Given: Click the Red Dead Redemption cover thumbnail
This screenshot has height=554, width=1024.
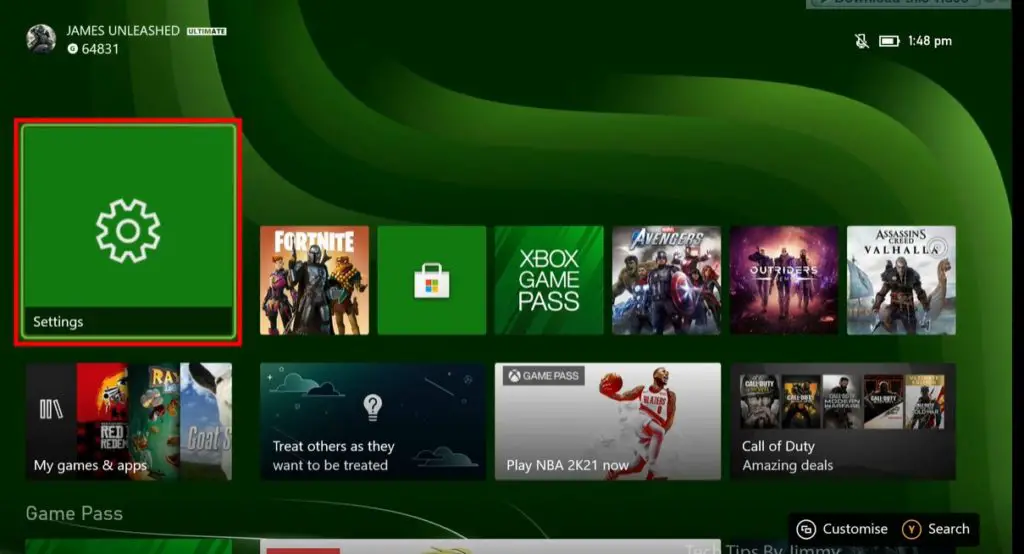Looking at the screenshot, I should pos(103,421).
